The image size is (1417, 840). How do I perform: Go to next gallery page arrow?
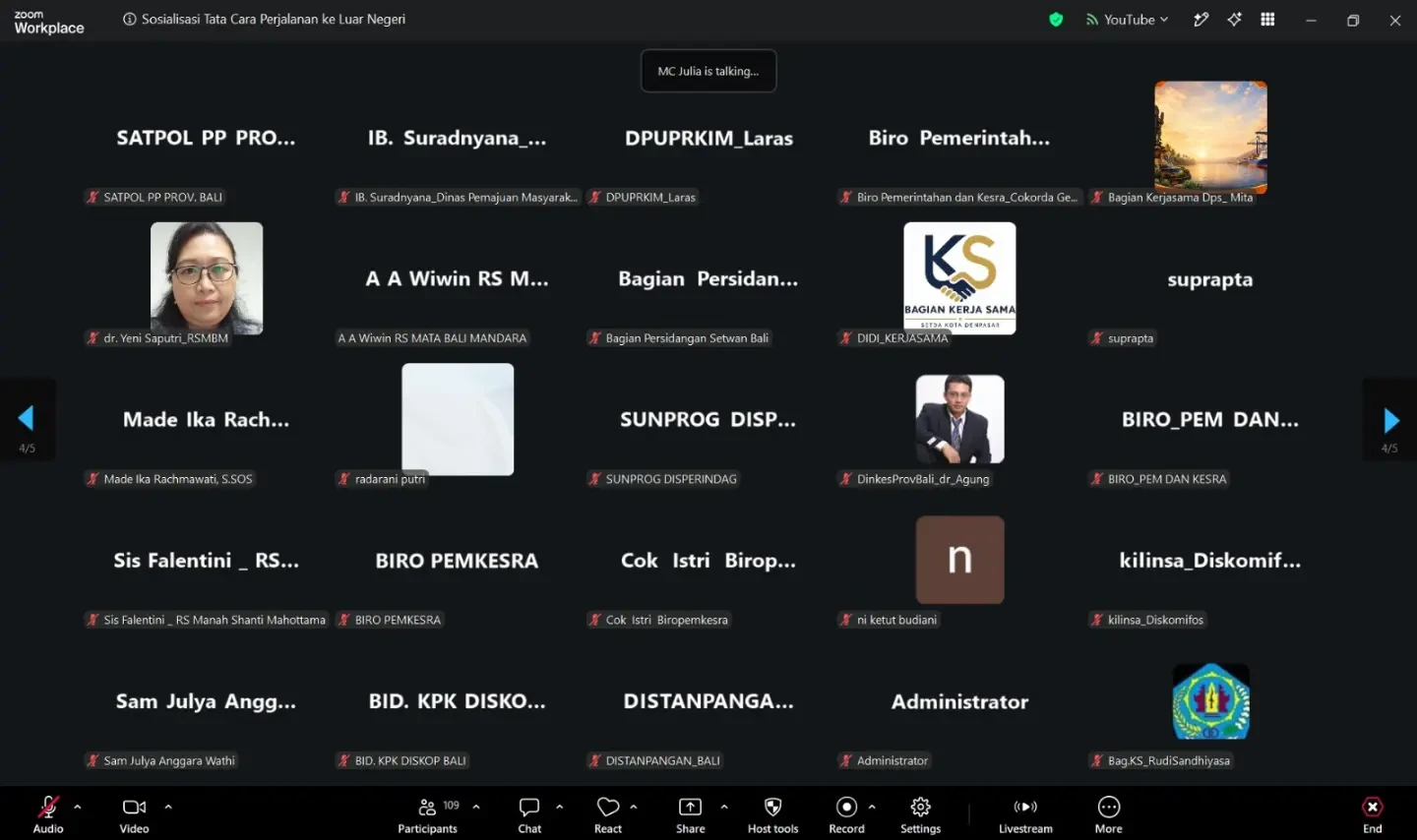click(x=1389, y=421)
